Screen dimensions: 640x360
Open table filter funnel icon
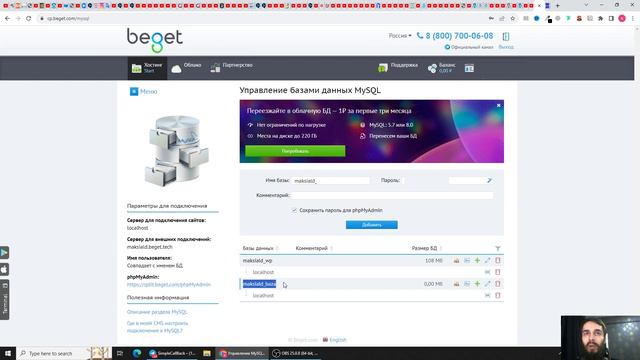pyautogui.click(x=498, y=248)
